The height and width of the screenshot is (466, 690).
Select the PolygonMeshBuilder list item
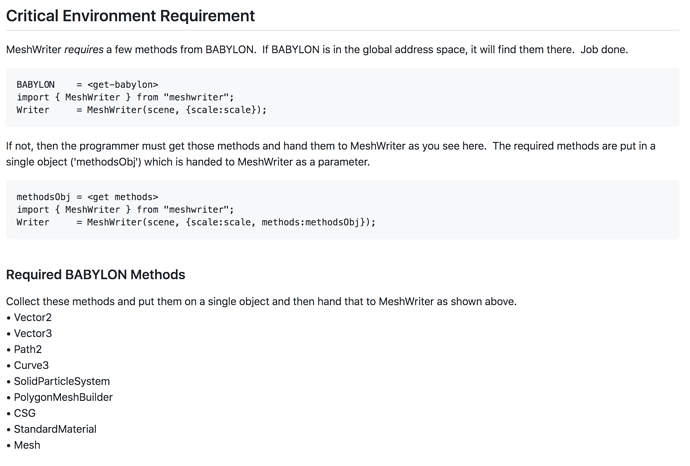(x=63, y=397)
